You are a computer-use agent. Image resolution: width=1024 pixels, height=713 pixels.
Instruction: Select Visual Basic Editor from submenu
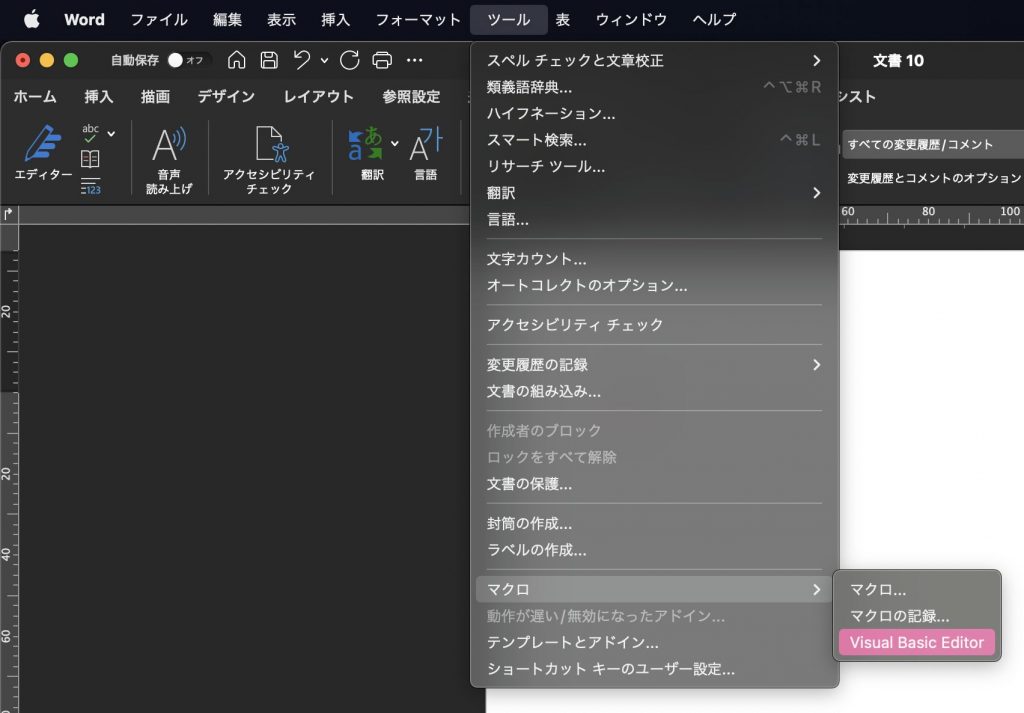click(916, 642)
